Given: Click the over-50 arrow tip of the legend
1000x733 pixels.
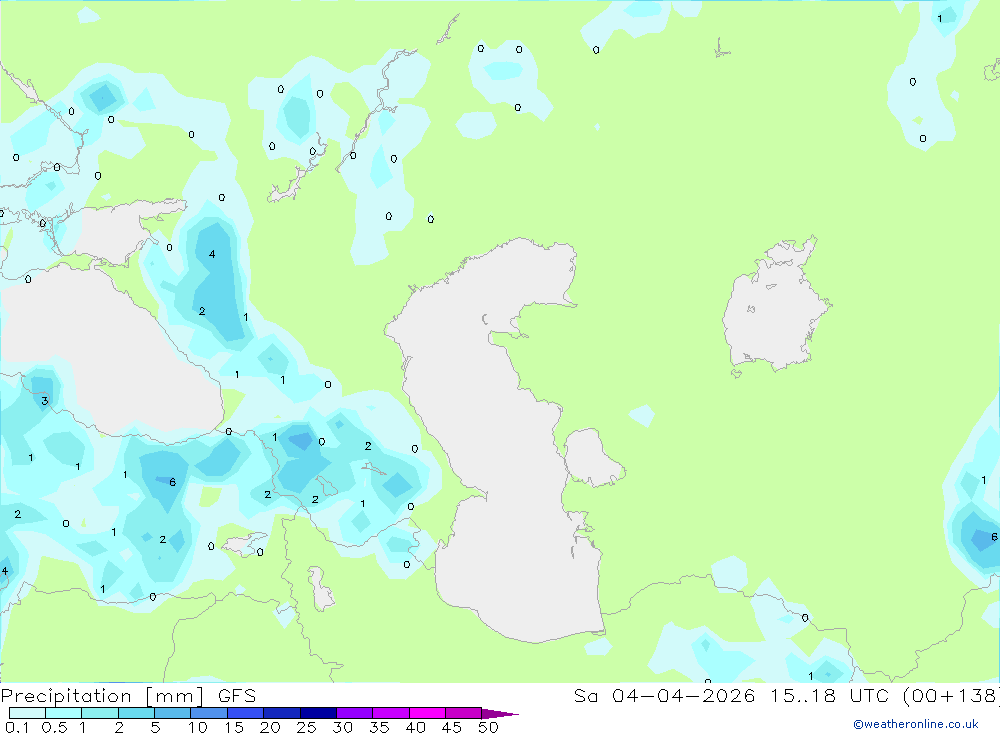Looking at the screenshot, I should click(500, 714).
